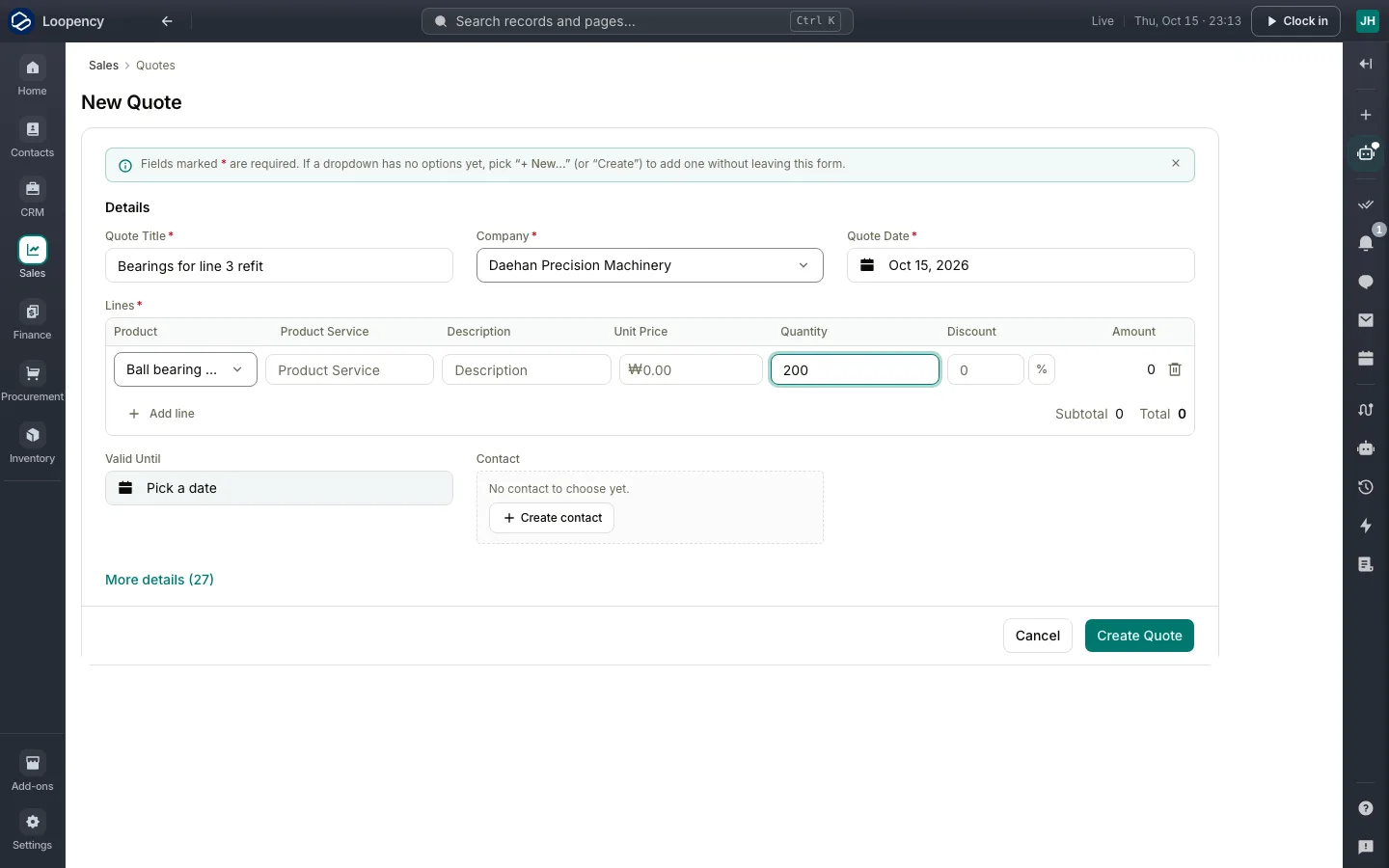Open the calendar icon in right rail

(x=1366, y=359)
